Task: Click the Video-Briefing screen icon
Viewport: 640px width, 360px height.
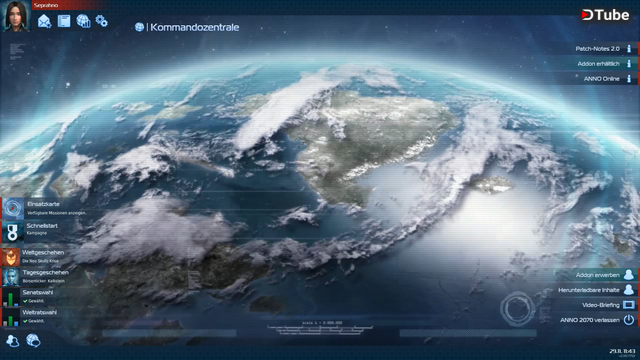Action: click(629, 305)
